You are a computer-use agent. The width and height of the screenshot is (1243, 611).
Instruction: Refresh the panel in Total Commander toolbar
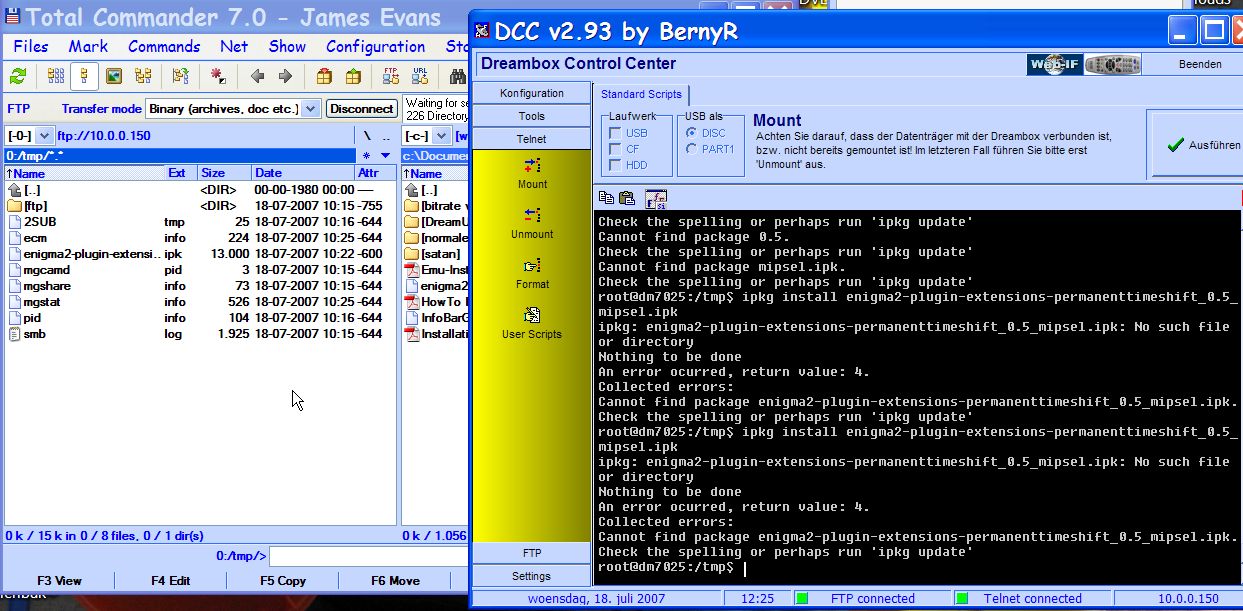(x=18, y=76)
